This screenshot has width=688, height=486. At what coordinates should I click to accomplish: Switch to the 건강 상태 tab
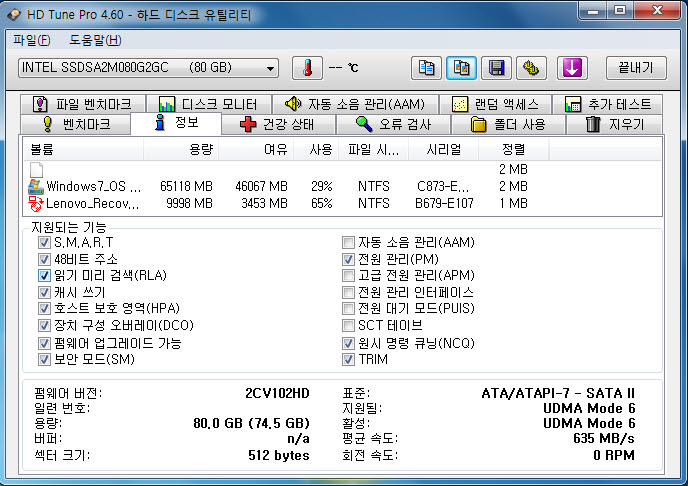pyautogui.click(x=278, y=124)
